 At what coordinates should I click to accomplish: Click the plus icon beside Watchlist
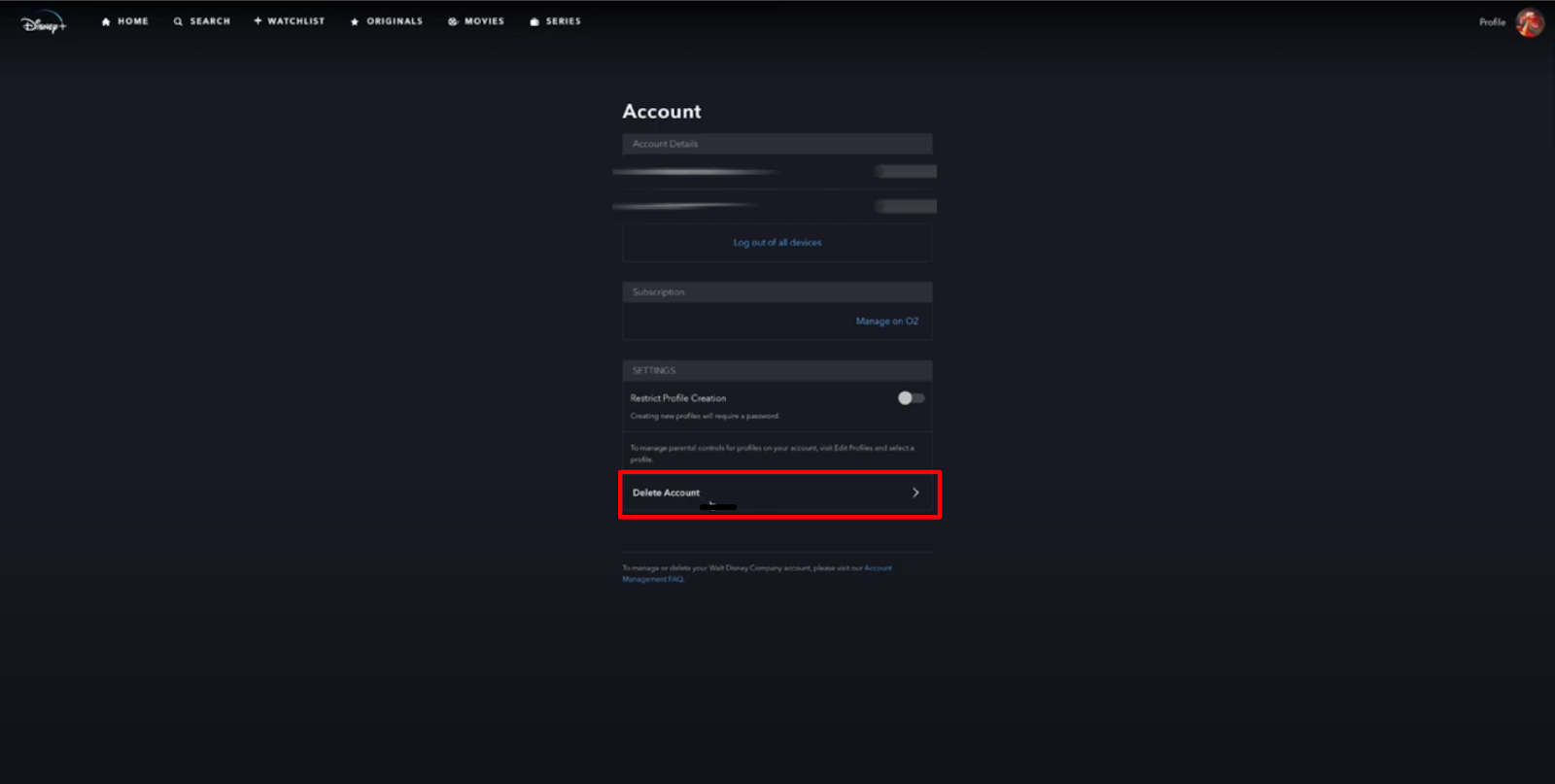[x=258, y=20]
